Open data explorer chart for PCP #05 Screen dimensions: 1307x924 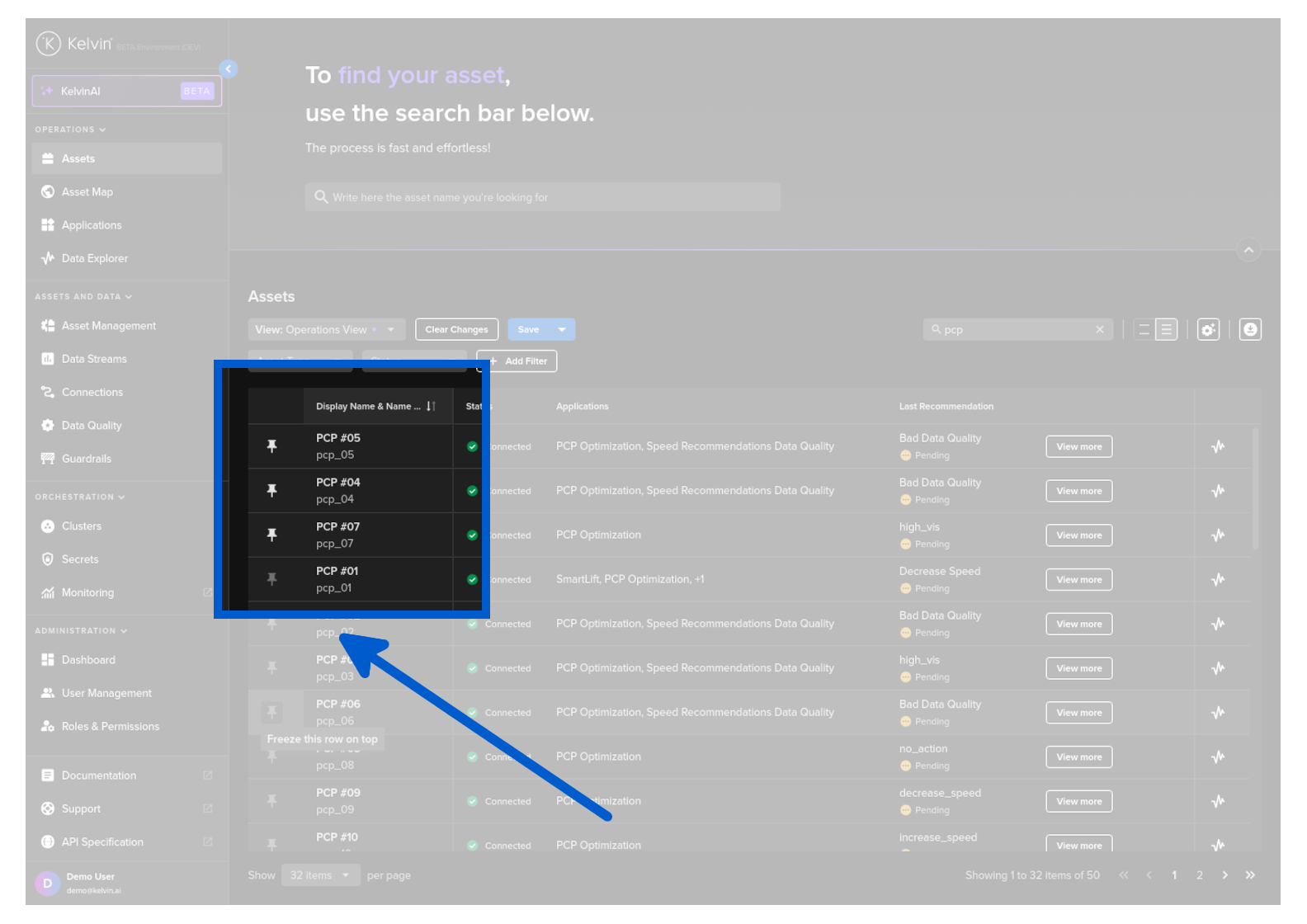[x=1217, y=446]
